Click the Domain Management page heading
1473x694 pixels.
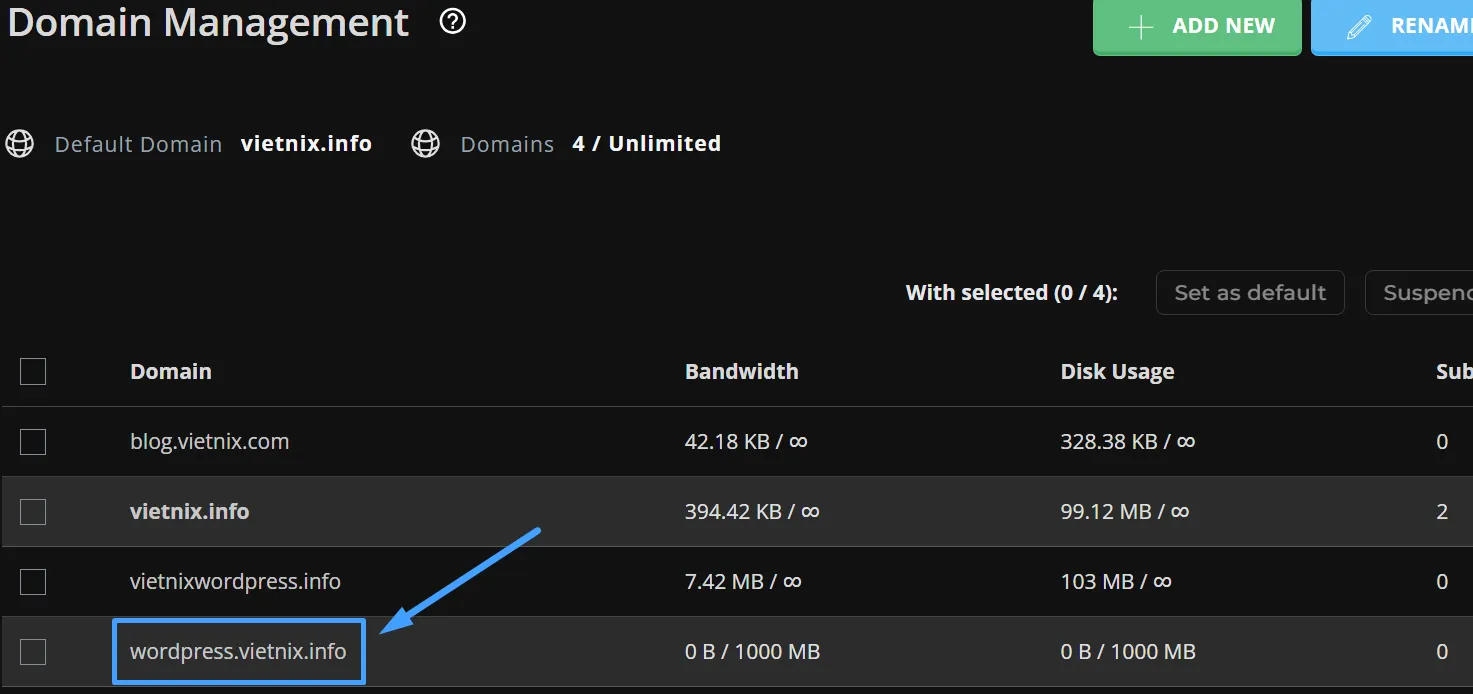coord(209,23)
